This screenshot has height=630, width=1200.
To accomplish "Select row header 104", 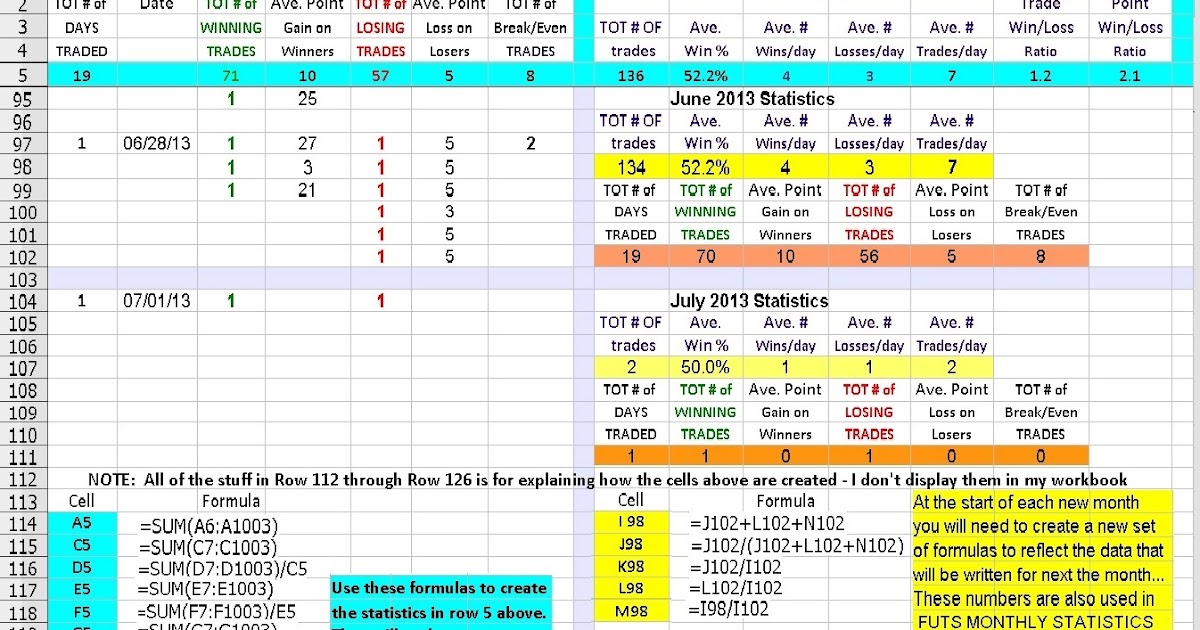I will (x=22, y=300).
